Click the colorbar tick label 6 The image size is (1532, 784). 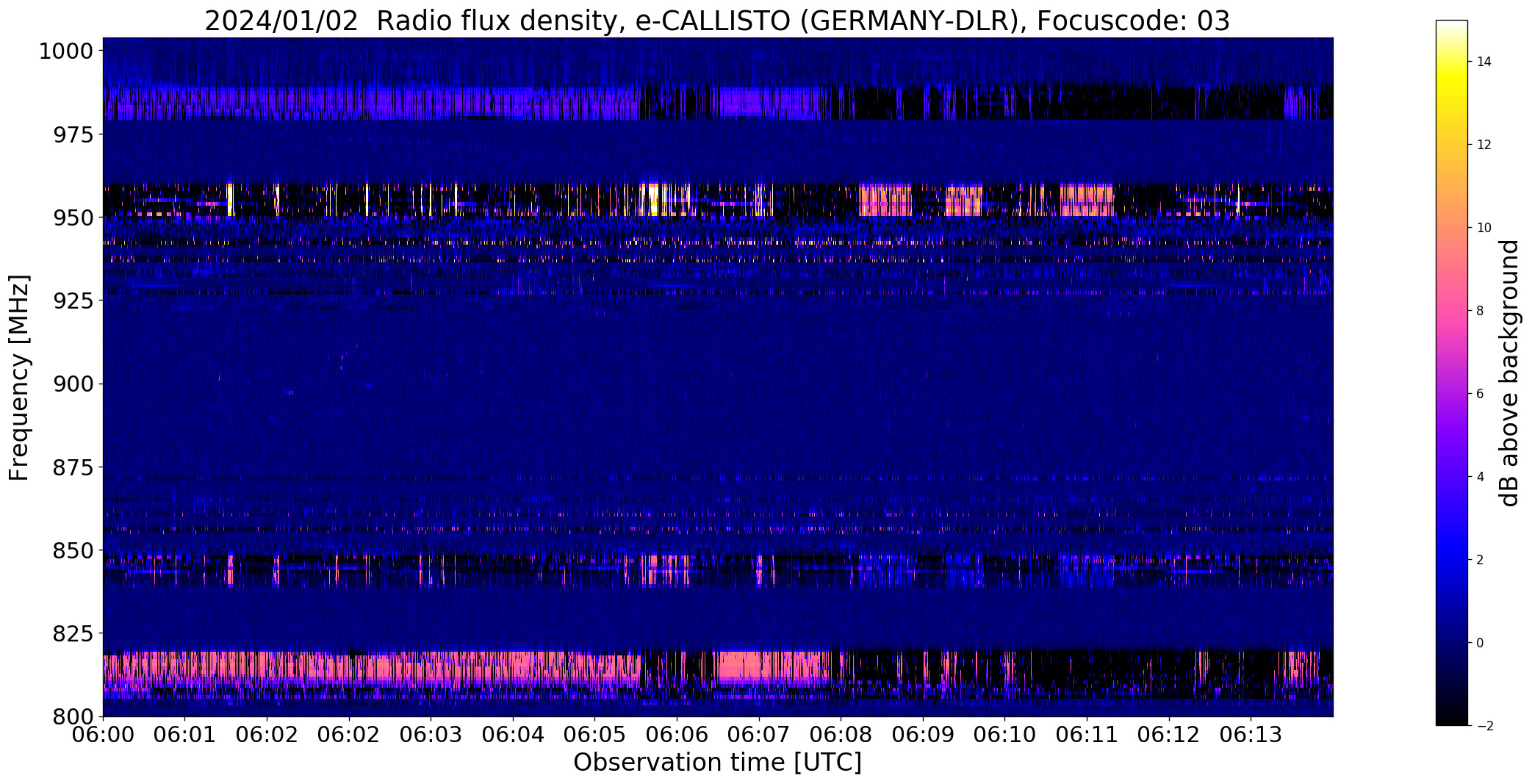coord(1481,394)
